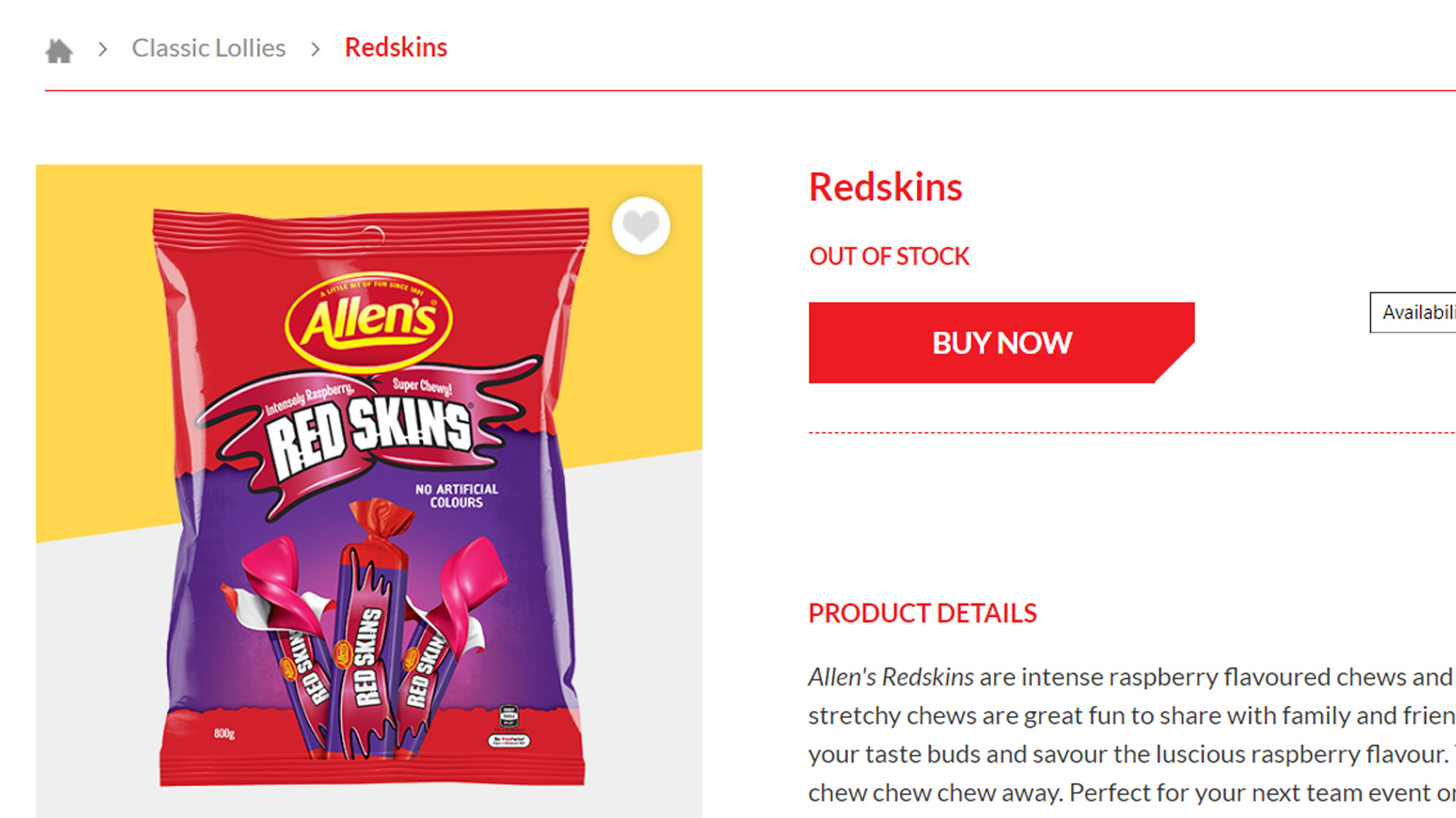Click the italic Allen's Redskins description text
Image resolution: width=1456 pixels, height=818 pixels.
[890, 676]
